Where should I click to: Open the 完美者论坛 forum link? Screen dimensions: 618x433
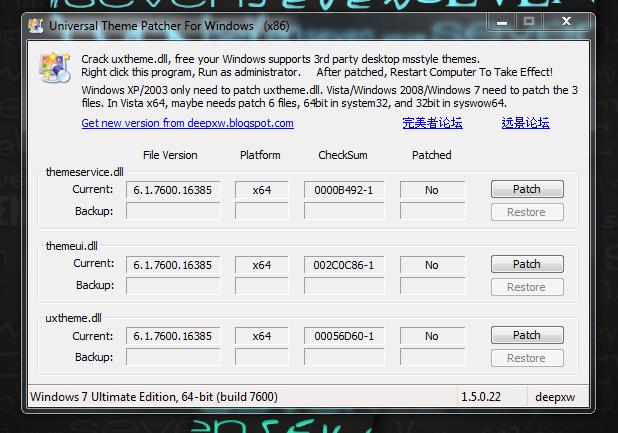coord(432,123)
